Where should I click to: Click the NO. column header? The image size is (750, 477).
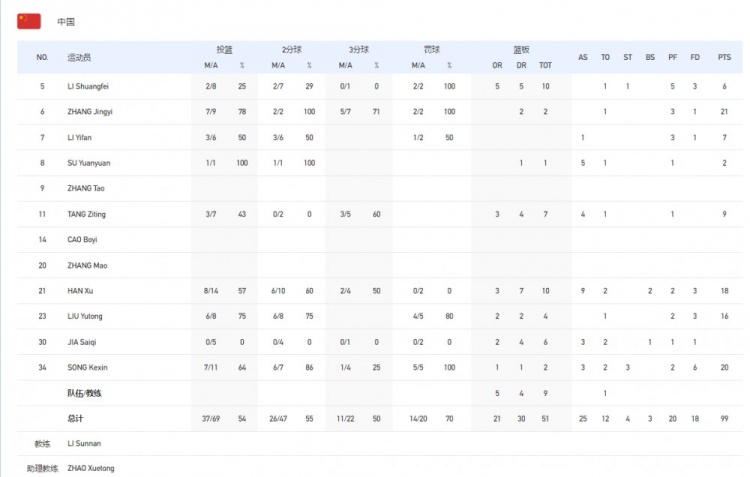[42, 57]
